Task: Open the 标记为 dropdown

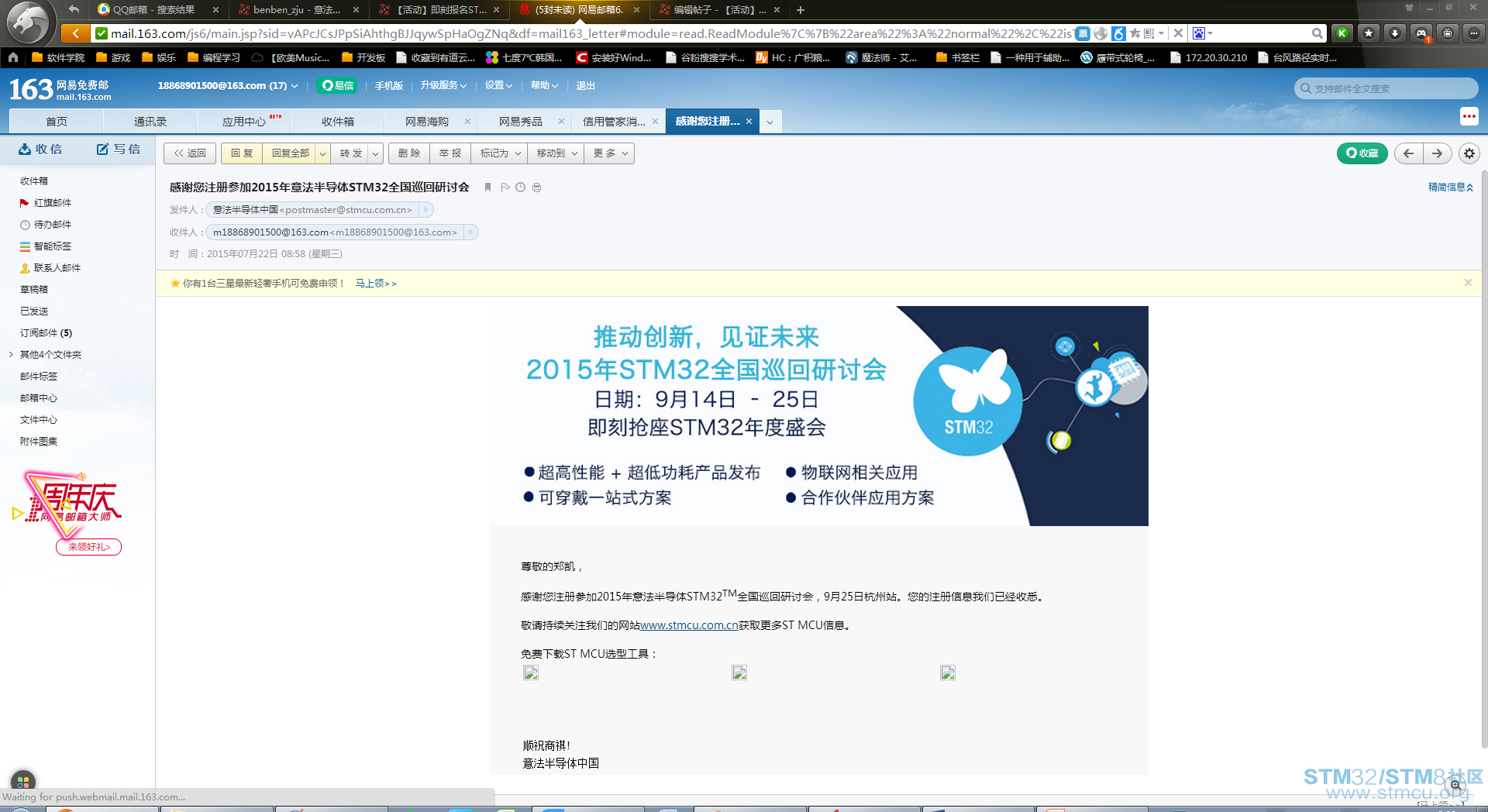Action: (499, 153)
